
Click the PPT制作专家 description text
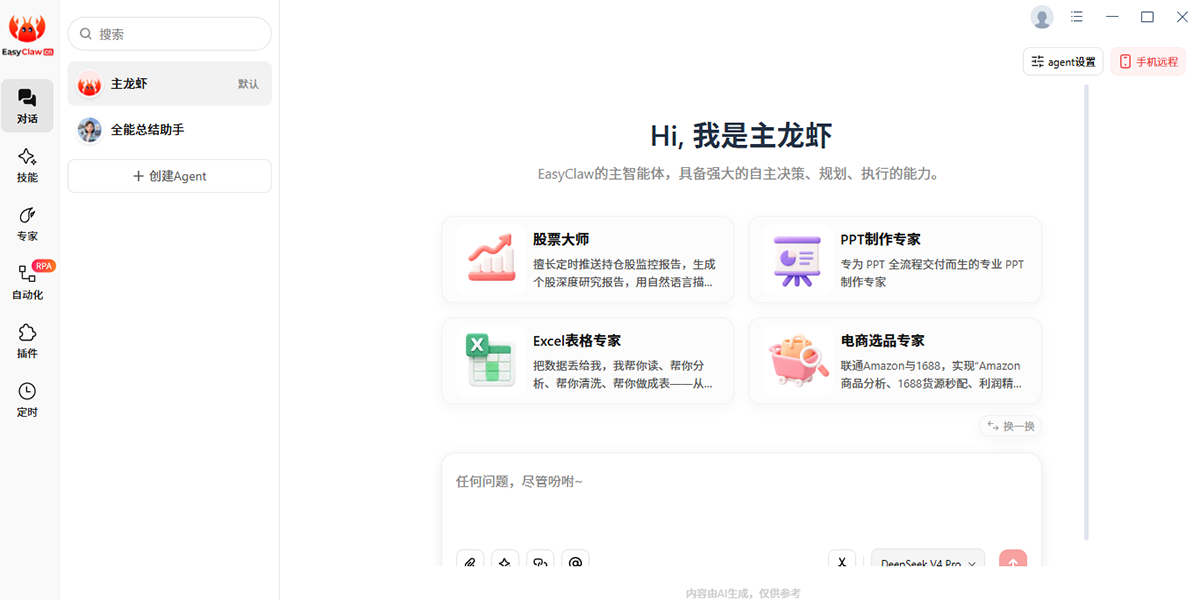tap(933, 273)
